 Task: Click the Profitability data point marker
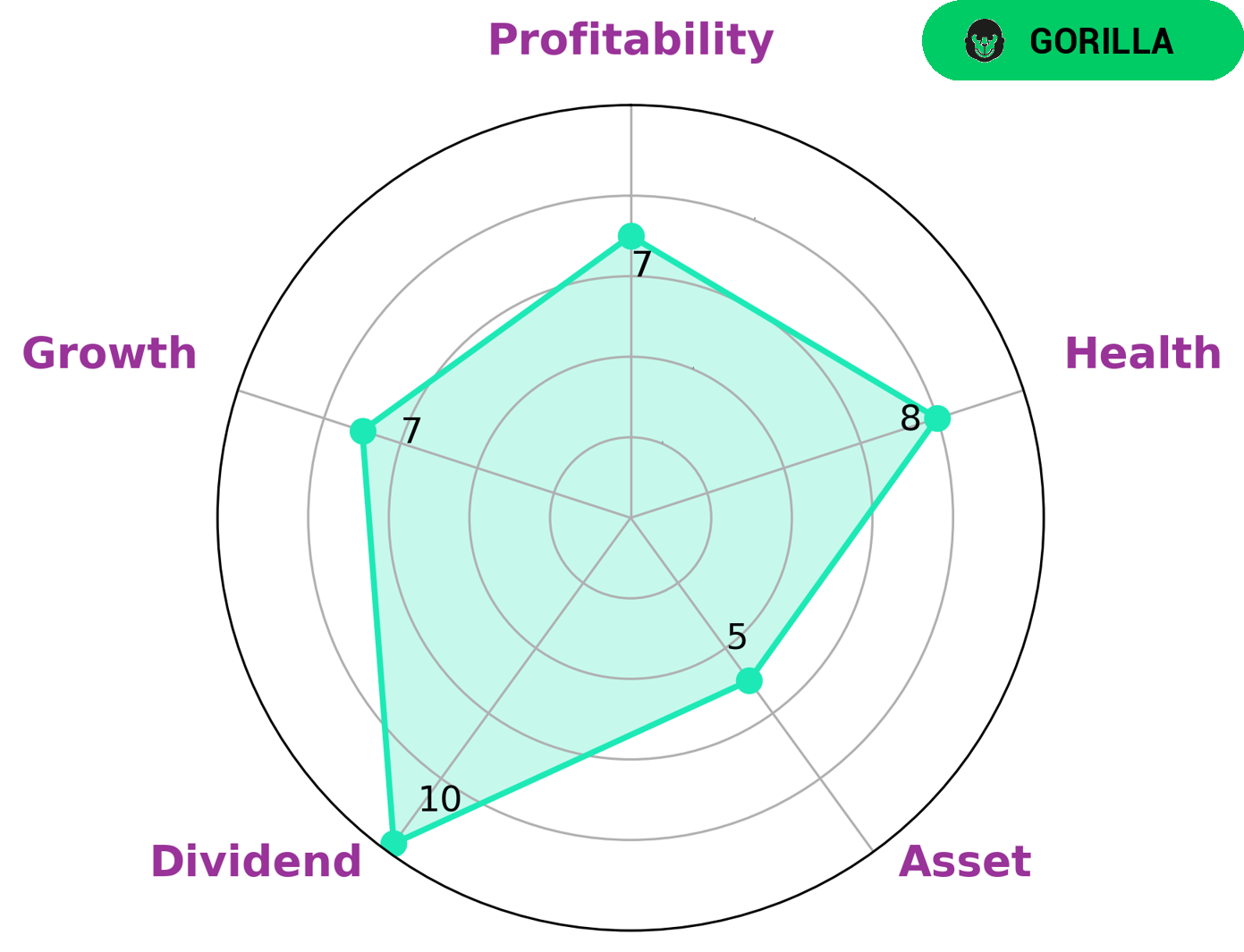[x=631, y=236]
